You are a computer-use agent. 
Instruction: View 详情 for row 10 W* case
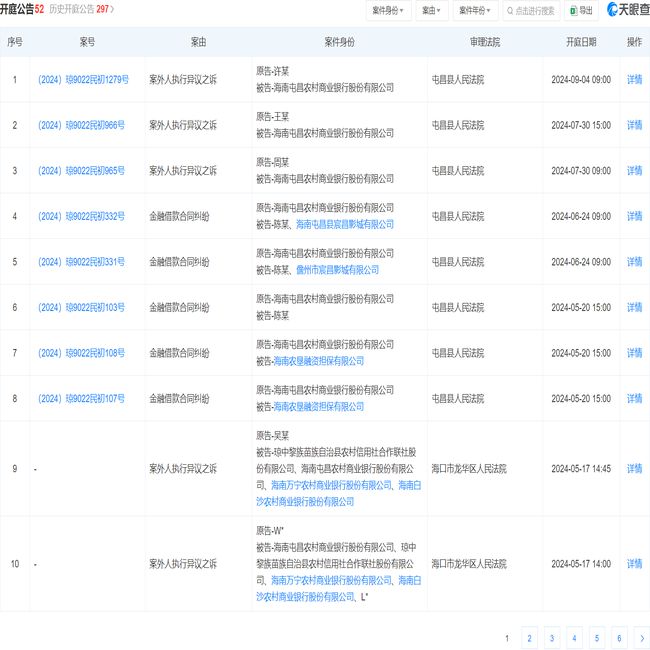634,564
